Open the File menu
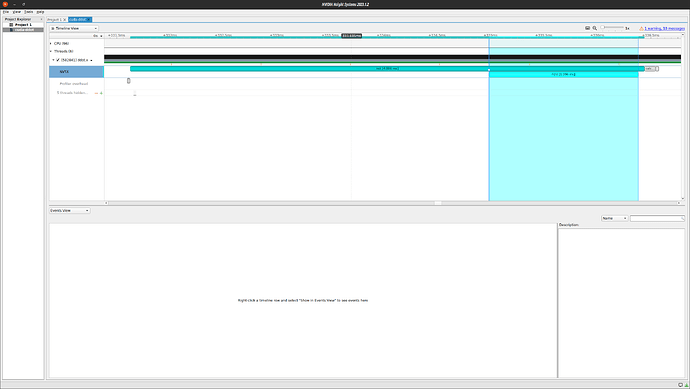 [6, 12]
